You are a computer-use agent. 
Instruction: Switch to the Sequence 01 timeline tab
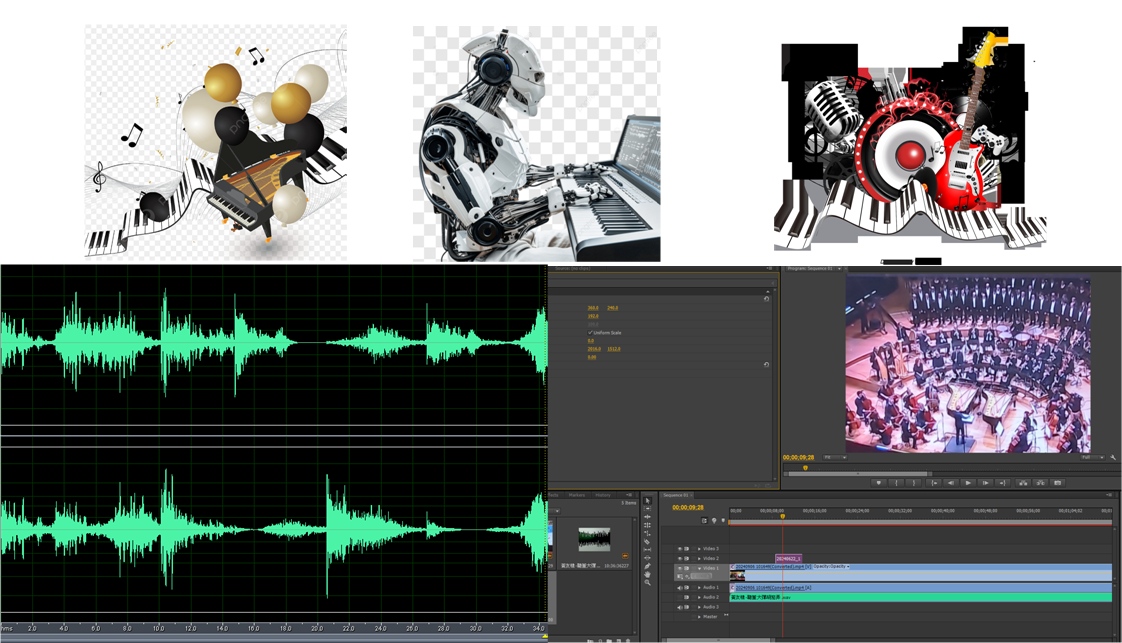(x=676, y=495)
